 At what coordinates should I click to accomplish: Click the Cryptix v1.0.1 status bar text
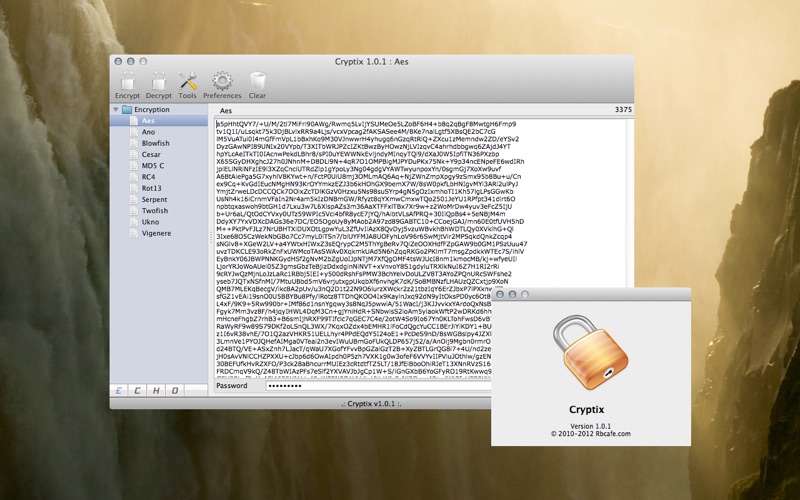pyautogui.click(x=371, y=403)
